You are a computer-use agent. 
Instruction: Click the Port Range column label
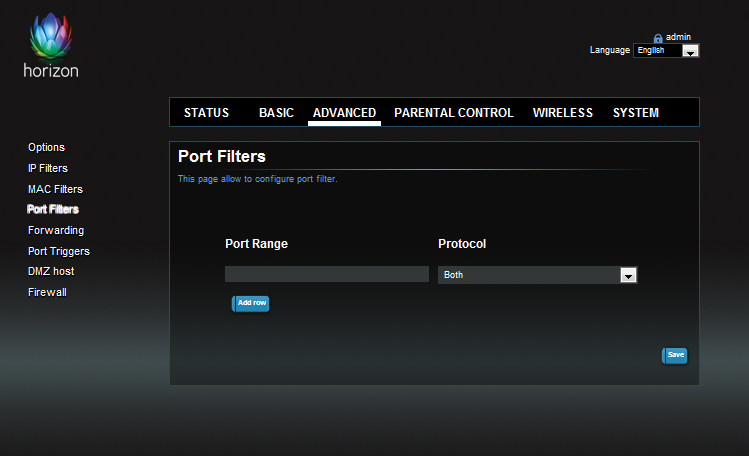tap(257, 244)
